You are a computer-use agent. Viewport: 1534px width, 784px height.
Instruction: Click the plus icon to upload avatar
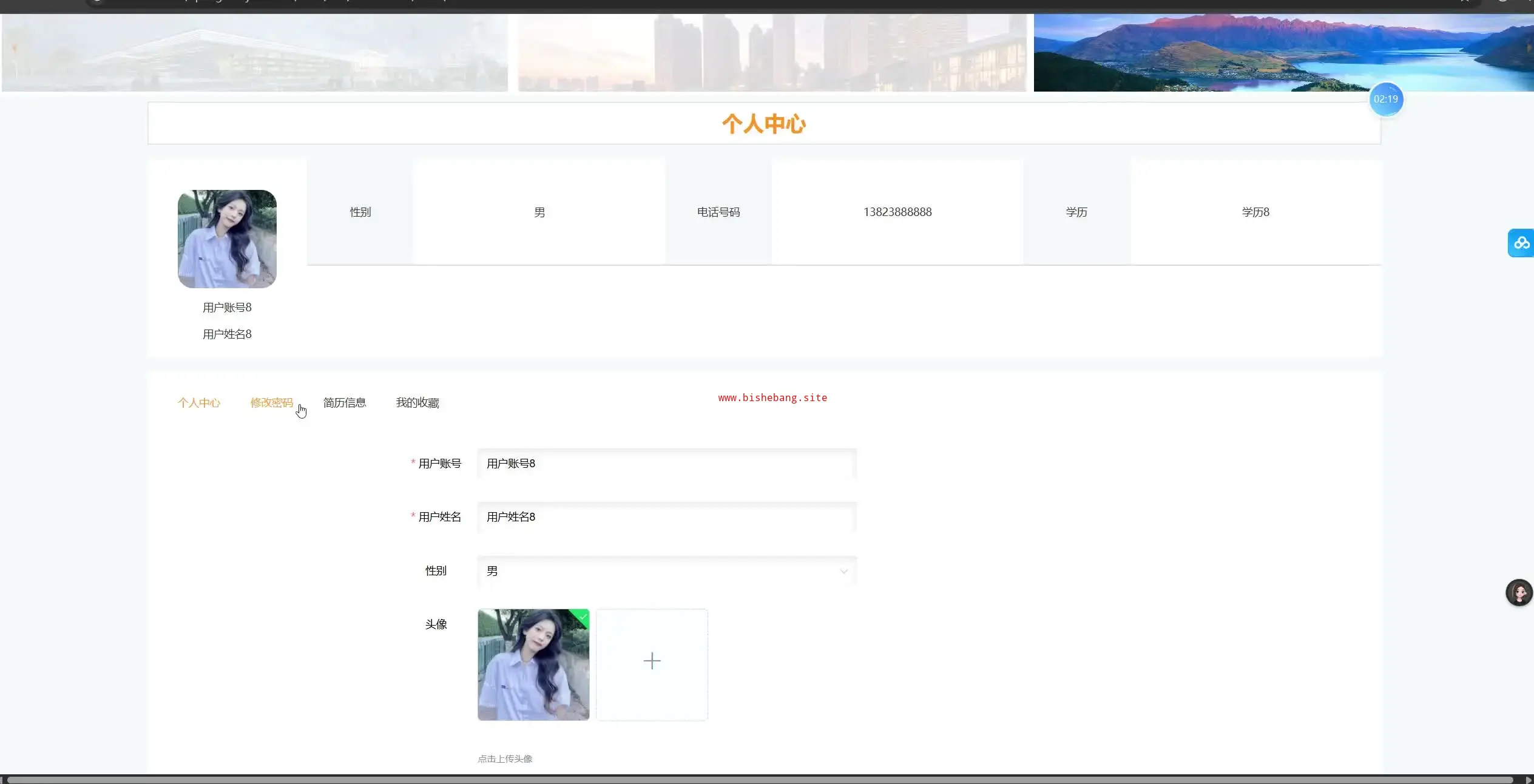coord(652,661)
